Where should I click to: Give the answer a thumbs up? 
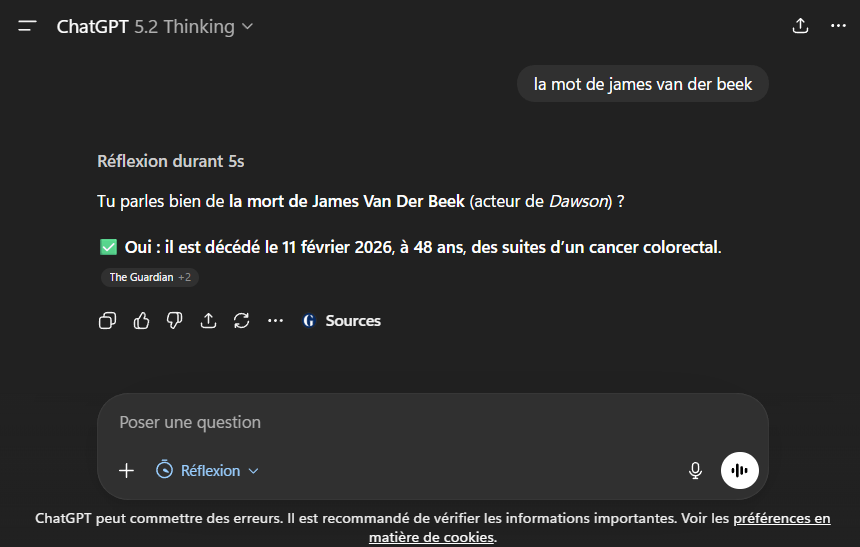pos(142,320)
